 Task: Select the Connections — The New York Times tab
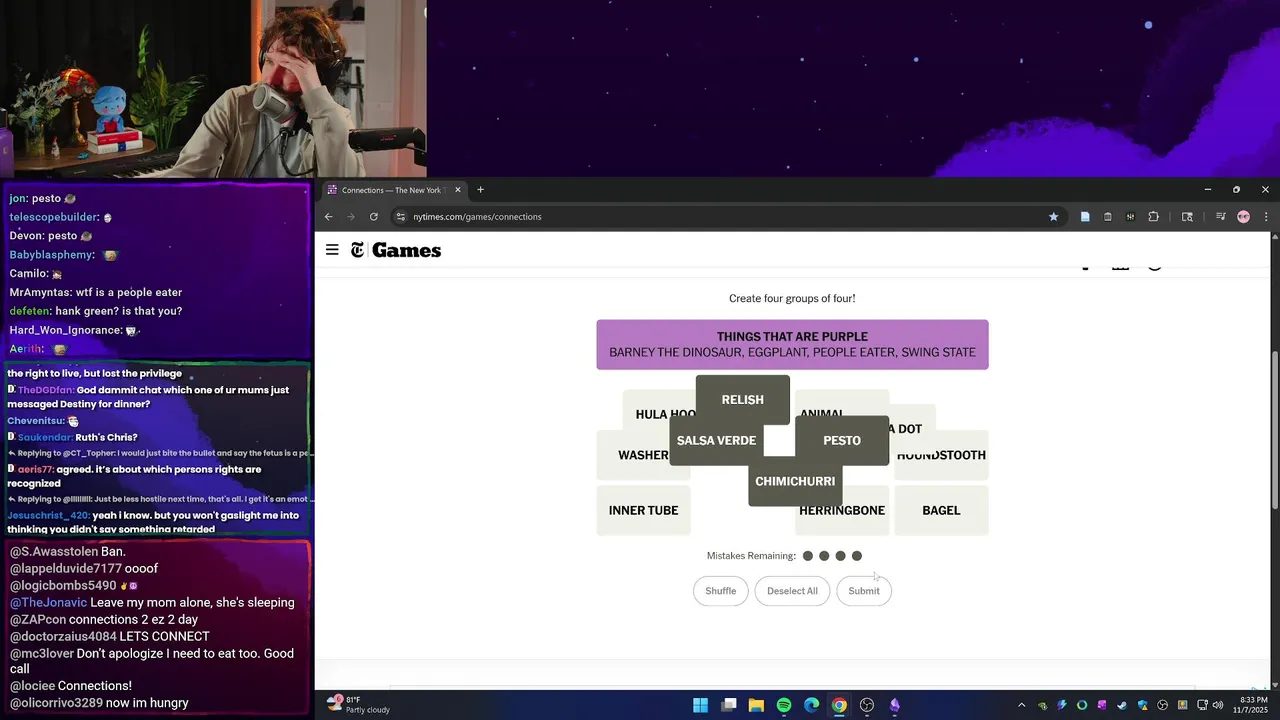tap(394, 190)
